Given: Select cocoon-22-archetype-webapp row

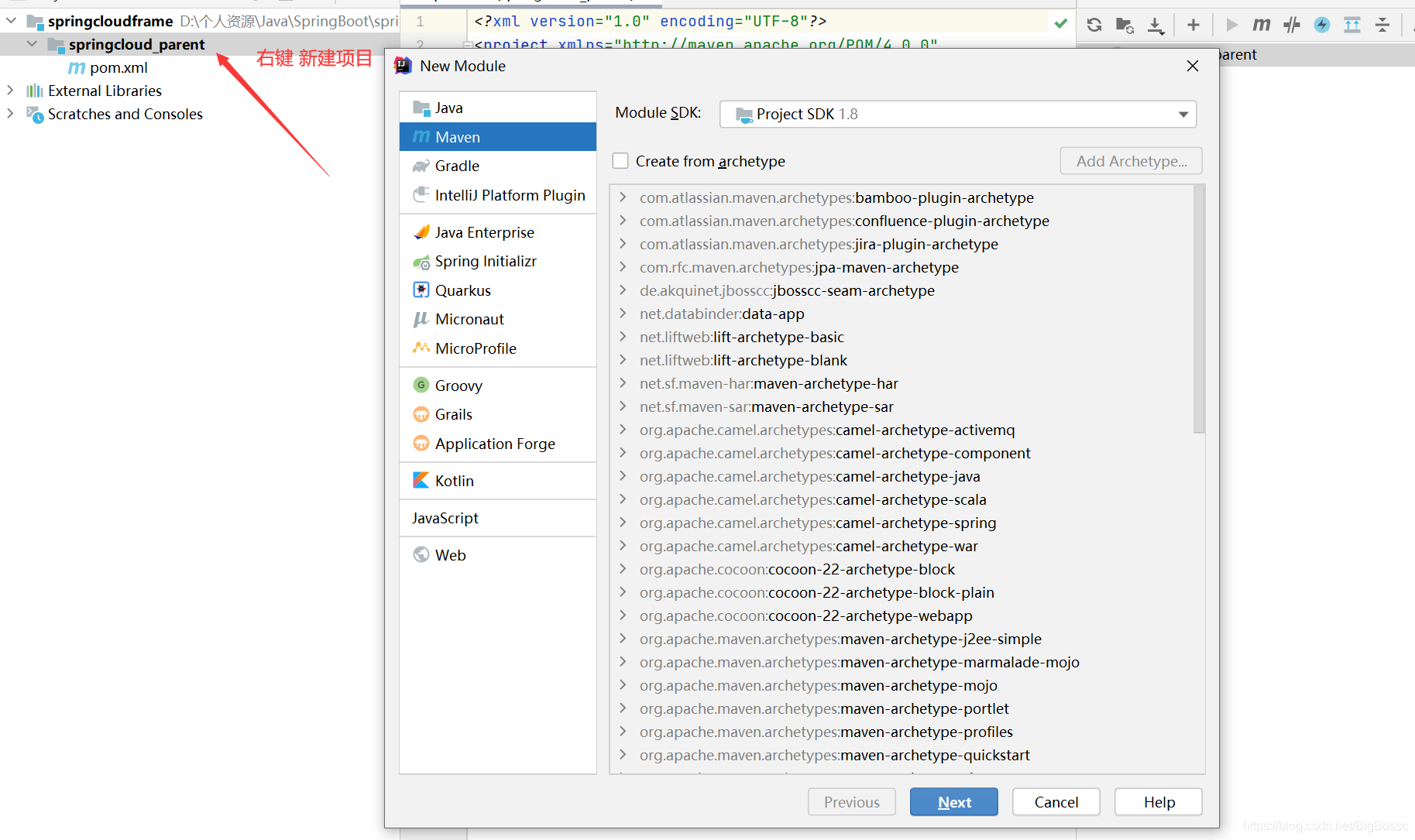Looking at the screenshot, I should pyautogui.click(x=902, y=615).
